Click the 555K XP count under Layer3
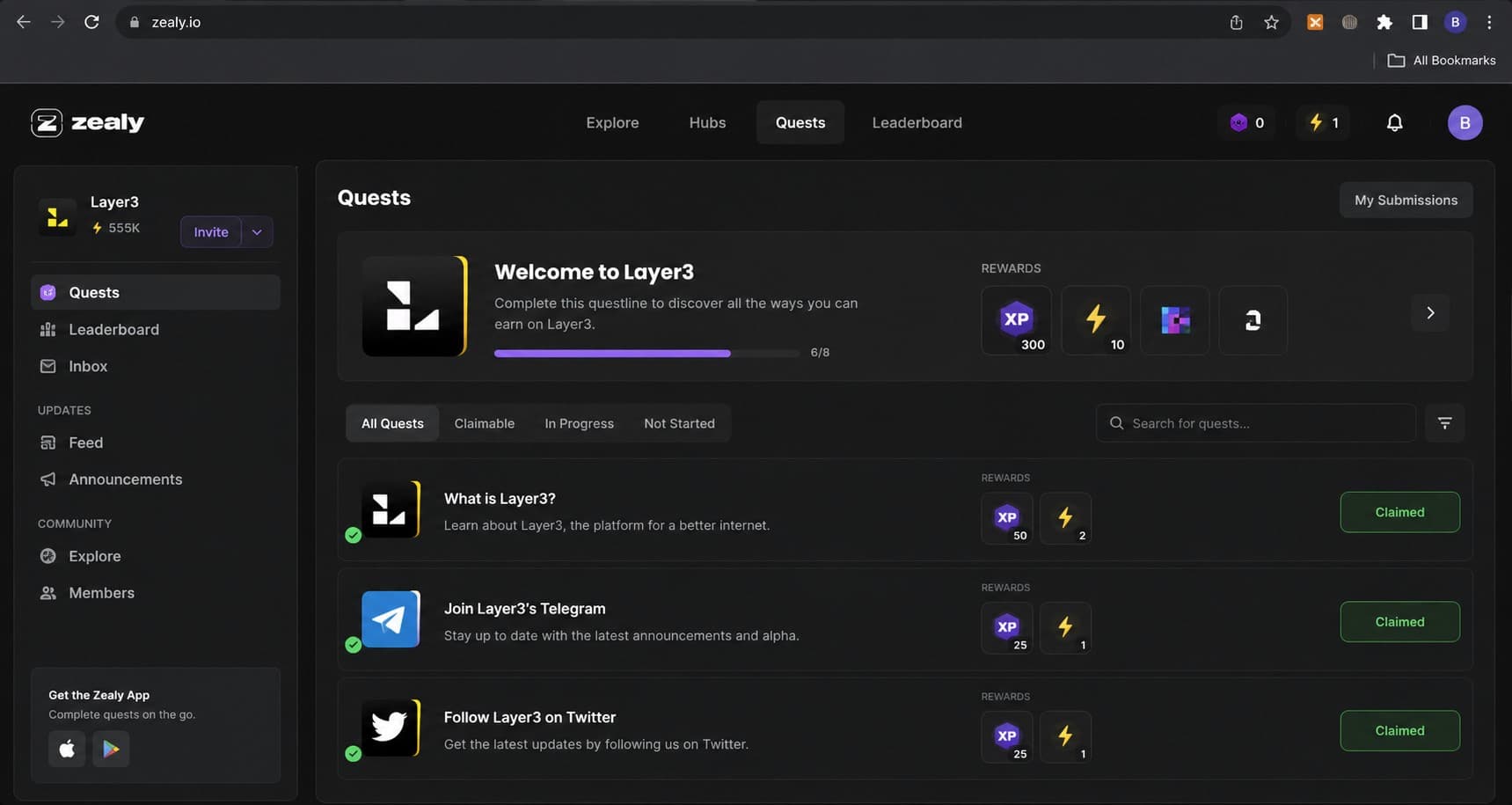This screenshot has width=1512, height=805. [124, 228]
